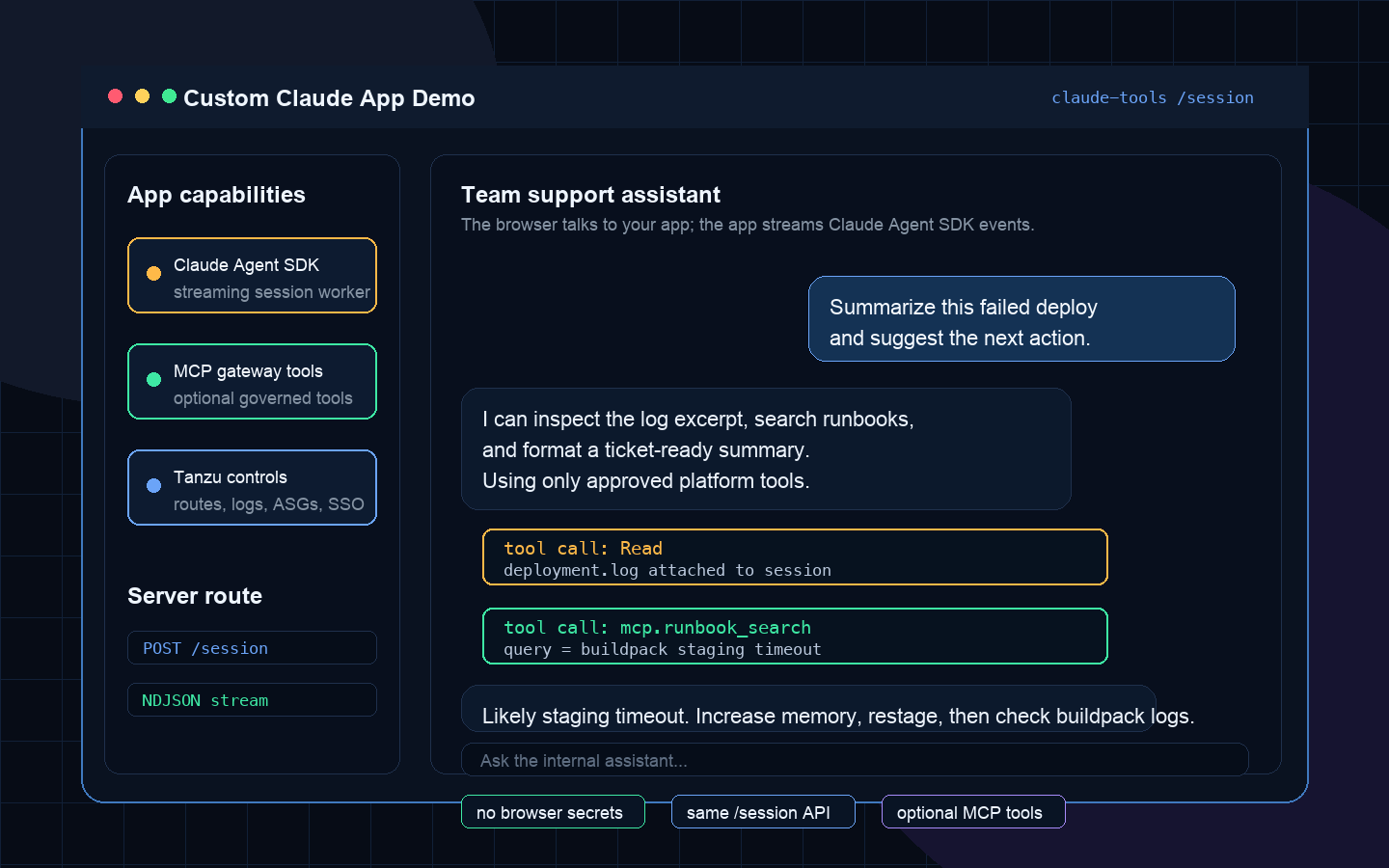This screenshot has width=1389, height=868.
Task: Click the red close window dot
Action: [x=116, y=96]
